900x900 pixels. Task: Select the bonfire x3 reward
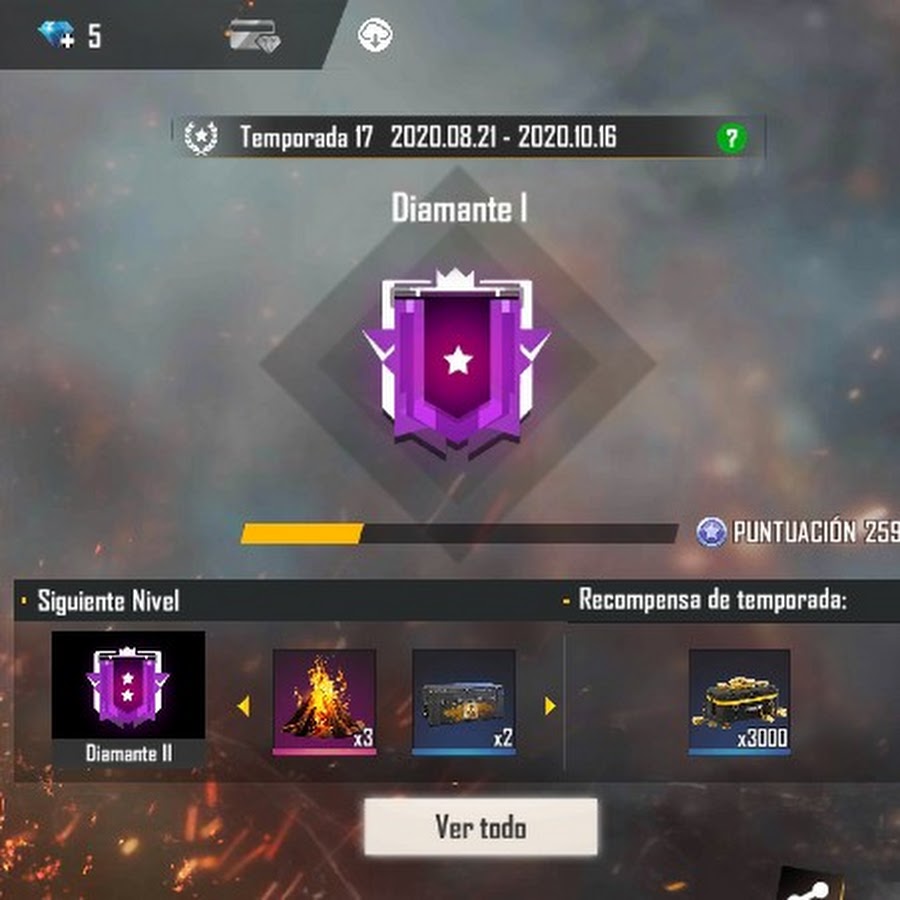pyautogui.click(x=324, y=702)
